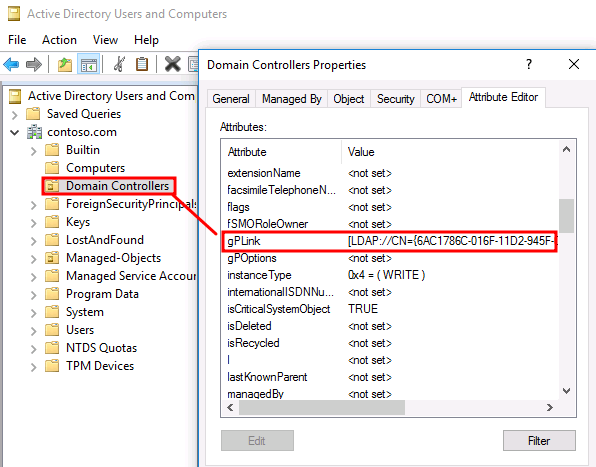Click the Active Directory root node icon
Screen dimensions: 596x467
[15, 96]
